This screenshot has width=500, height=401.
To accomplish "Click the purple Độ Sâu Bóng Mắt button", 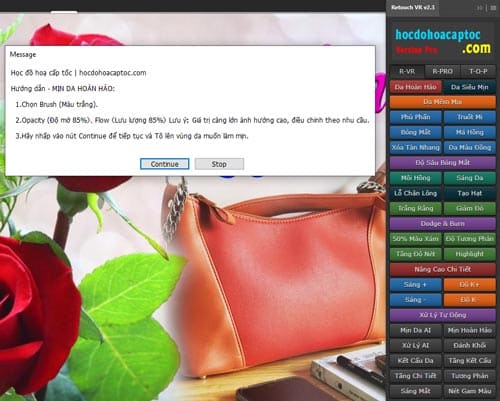I will pyautogui.click(x=443, y=163).
